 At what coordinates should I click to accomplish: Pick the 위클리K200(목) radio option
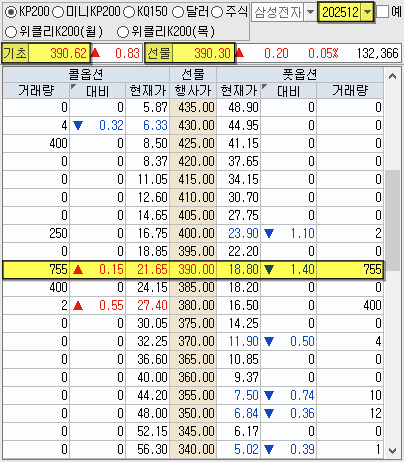point(123,32)
